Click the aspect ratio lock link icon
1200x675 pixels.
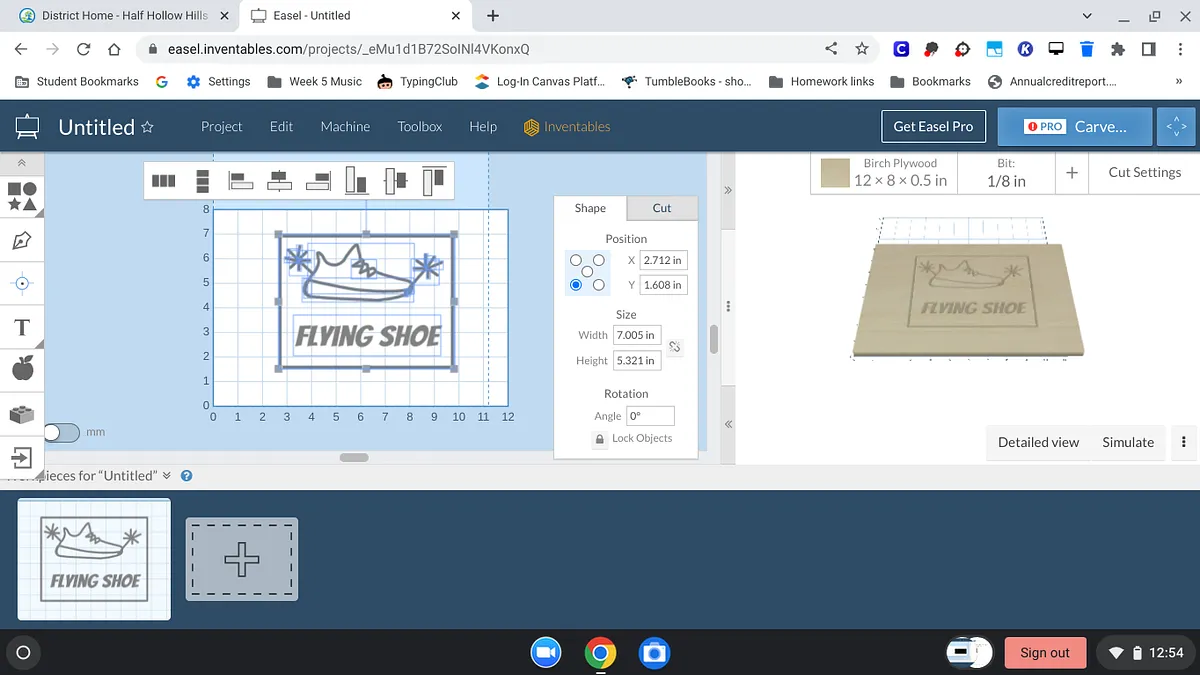point(675,347)
